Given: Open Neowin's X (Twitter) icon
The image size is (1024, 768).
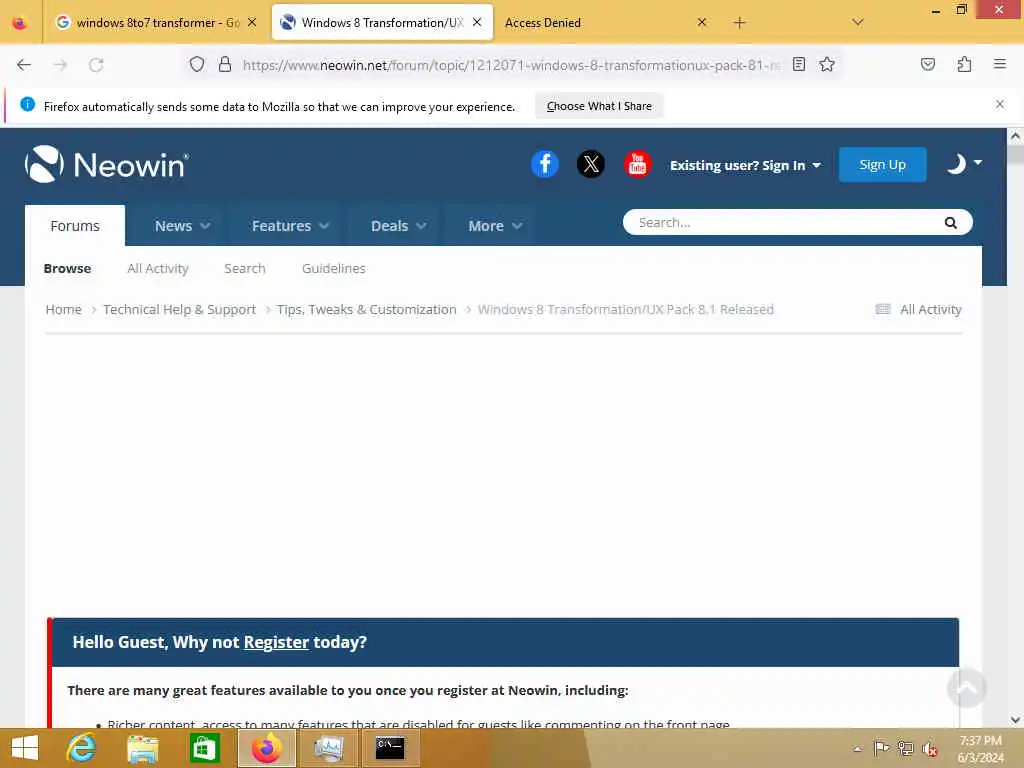Looking at the screenshot, I should tap(591, 164).
